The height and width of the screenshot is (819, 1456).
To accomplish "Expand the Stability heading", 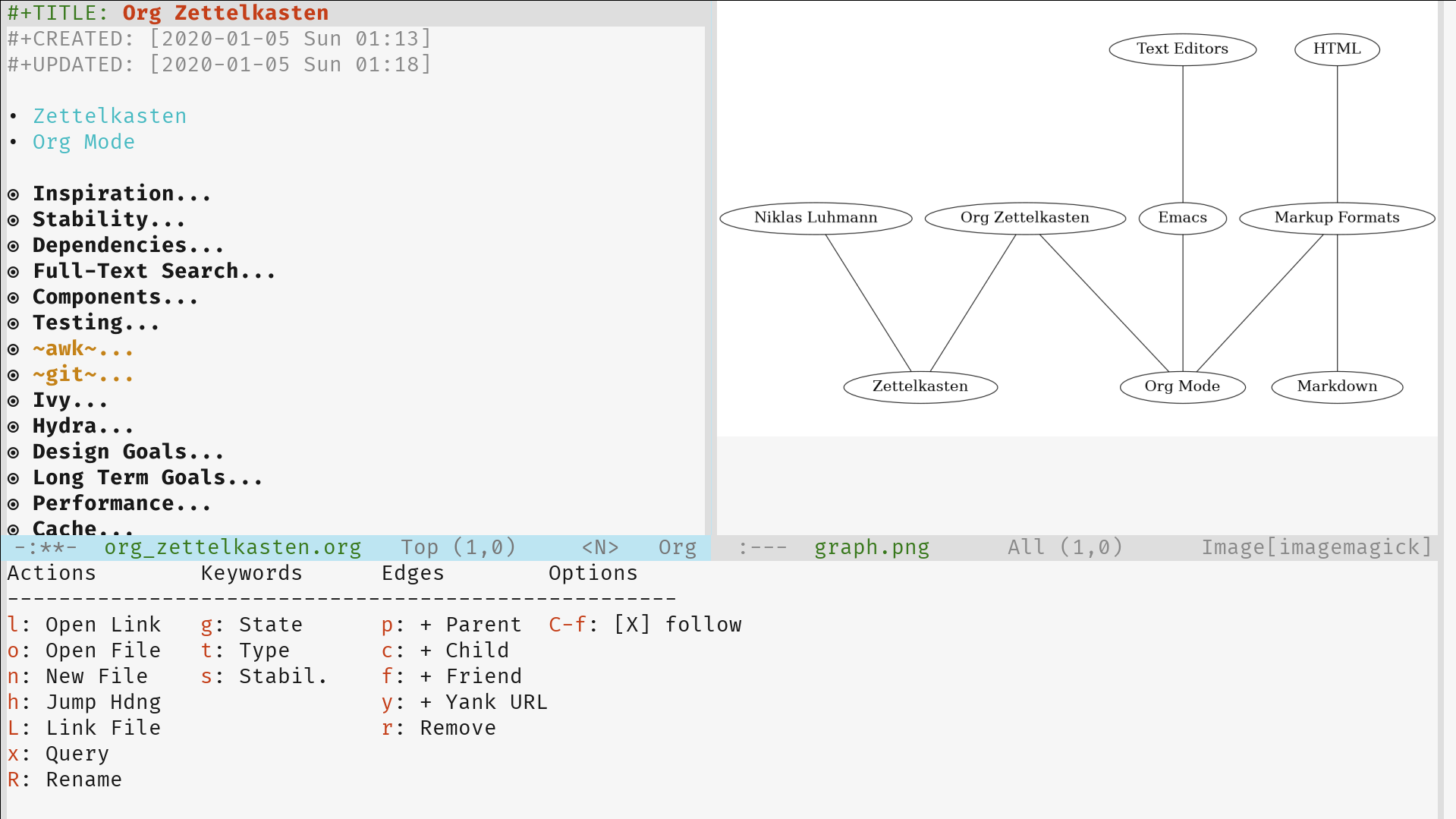I will [x=108, y=219].
